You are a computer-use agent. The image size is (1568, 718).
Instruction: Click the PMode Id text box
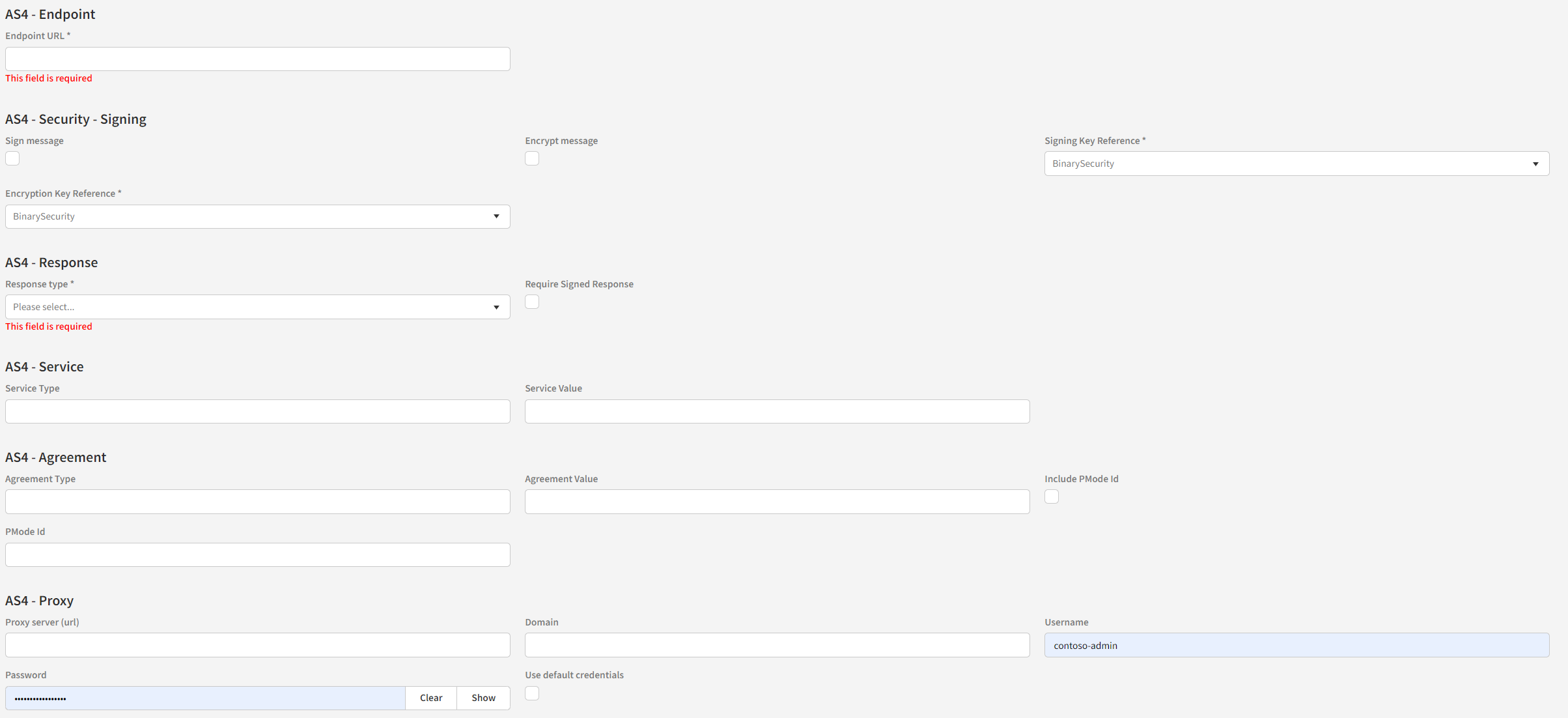point(257,554)
